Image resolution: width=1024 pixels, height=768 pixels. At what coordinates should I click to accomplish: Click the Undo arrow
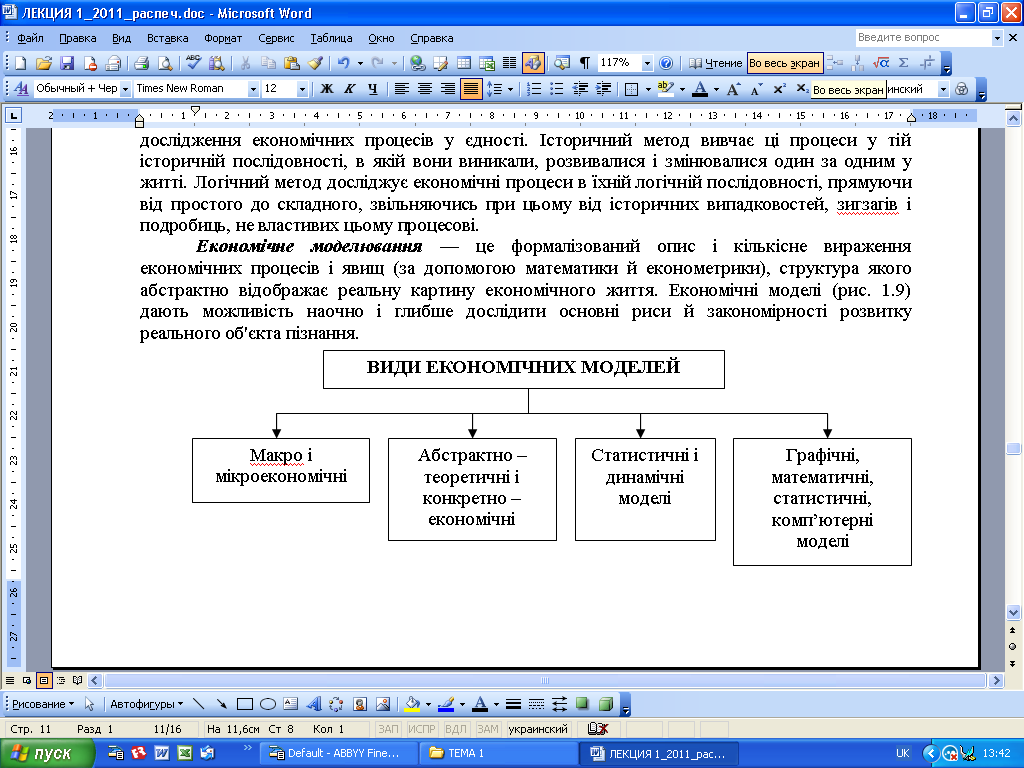pyautogui.click(x=344, y=63)
